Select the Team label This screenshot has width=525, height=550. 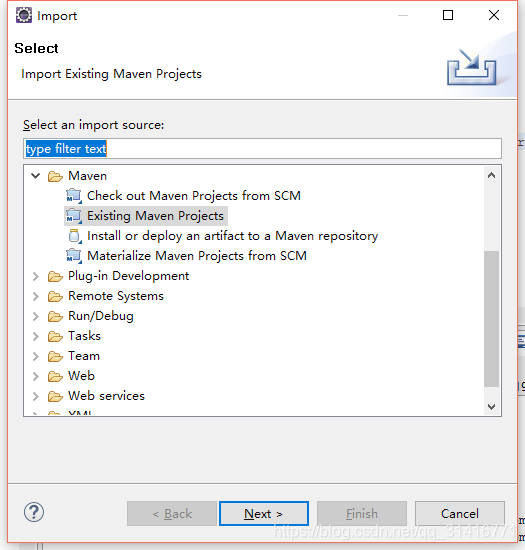coord(84,356)
